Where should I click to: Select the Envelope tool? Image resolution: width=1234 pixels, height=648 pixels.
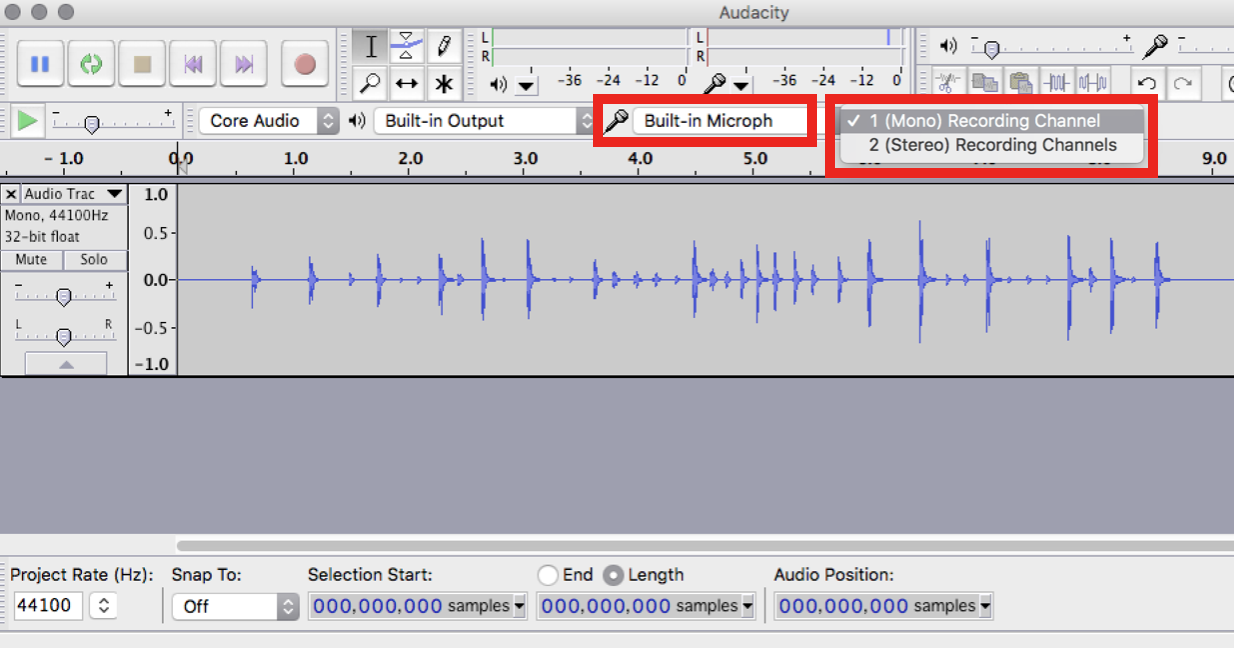pos(406,46)
